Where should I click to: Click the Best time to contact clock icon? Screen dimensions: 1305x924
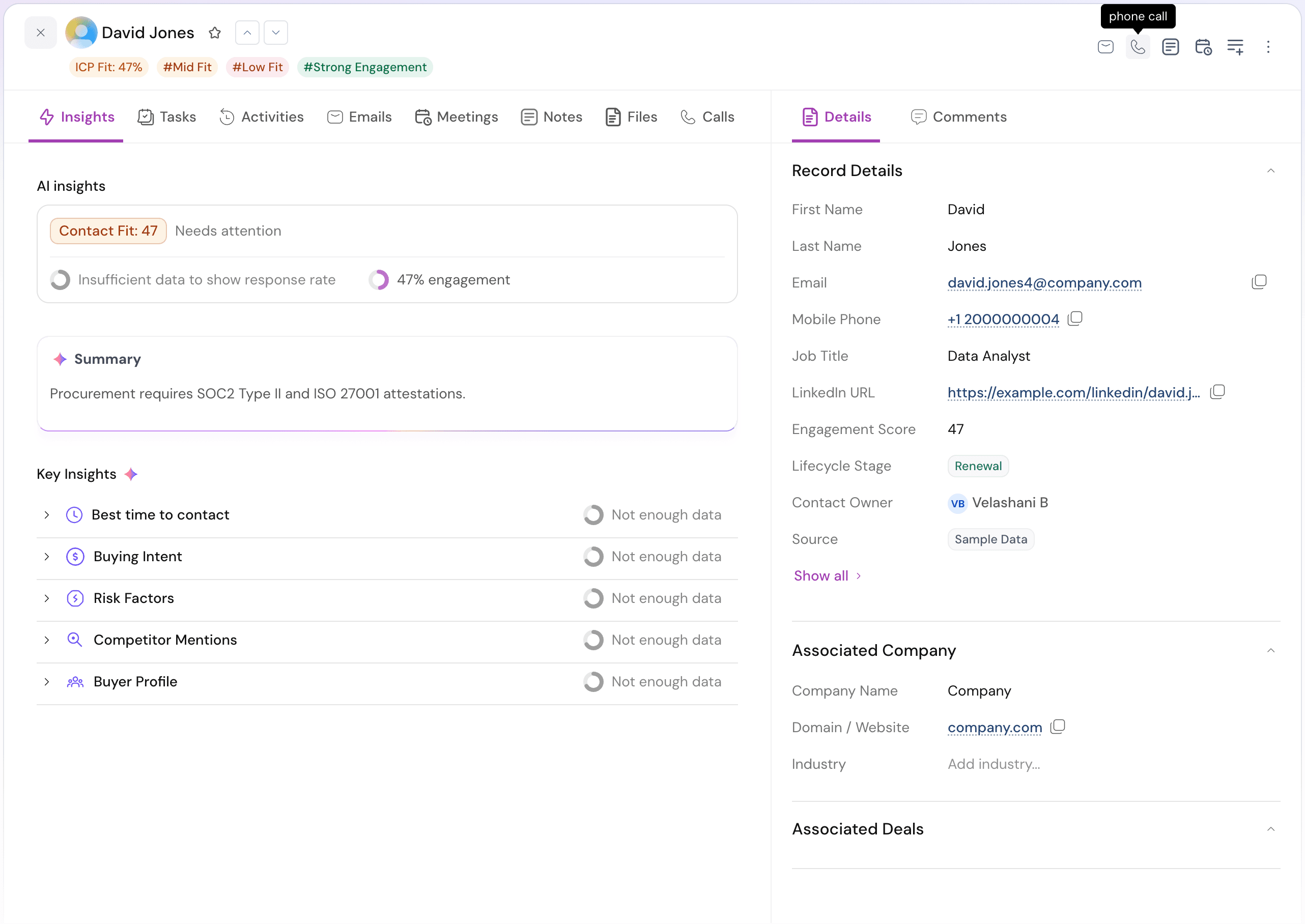click(x=74, y=515)
